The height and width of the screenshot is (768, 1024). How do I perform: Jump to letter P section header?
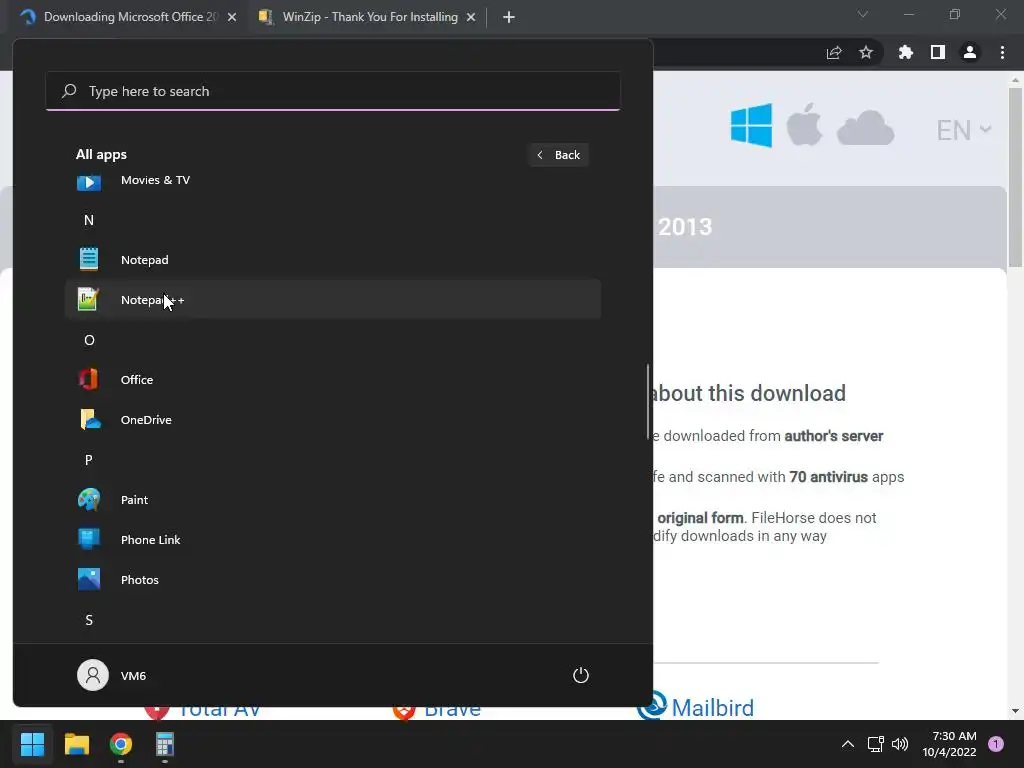89,460
